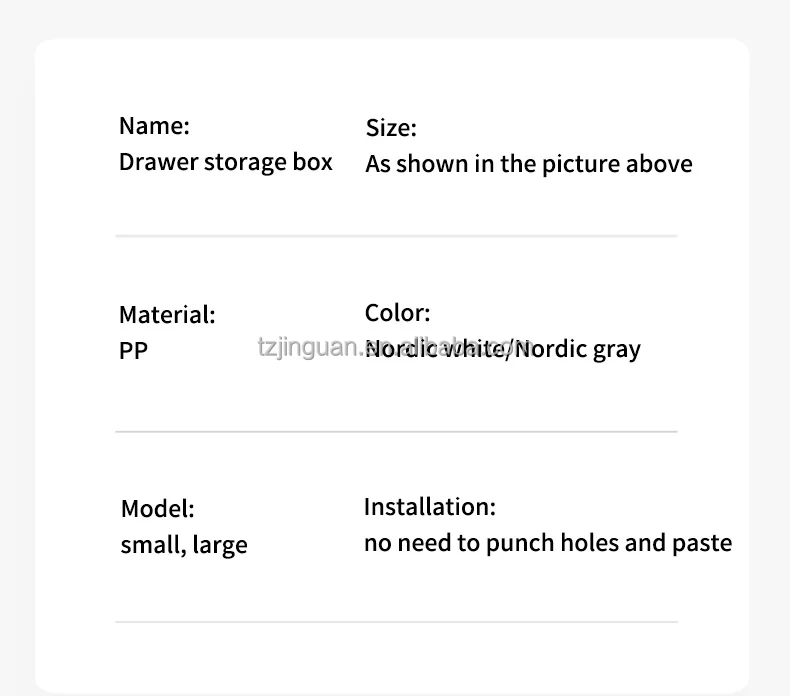Screen dimensions: 790x696
Task: Click the Installation: label
Action: [430, 507]
